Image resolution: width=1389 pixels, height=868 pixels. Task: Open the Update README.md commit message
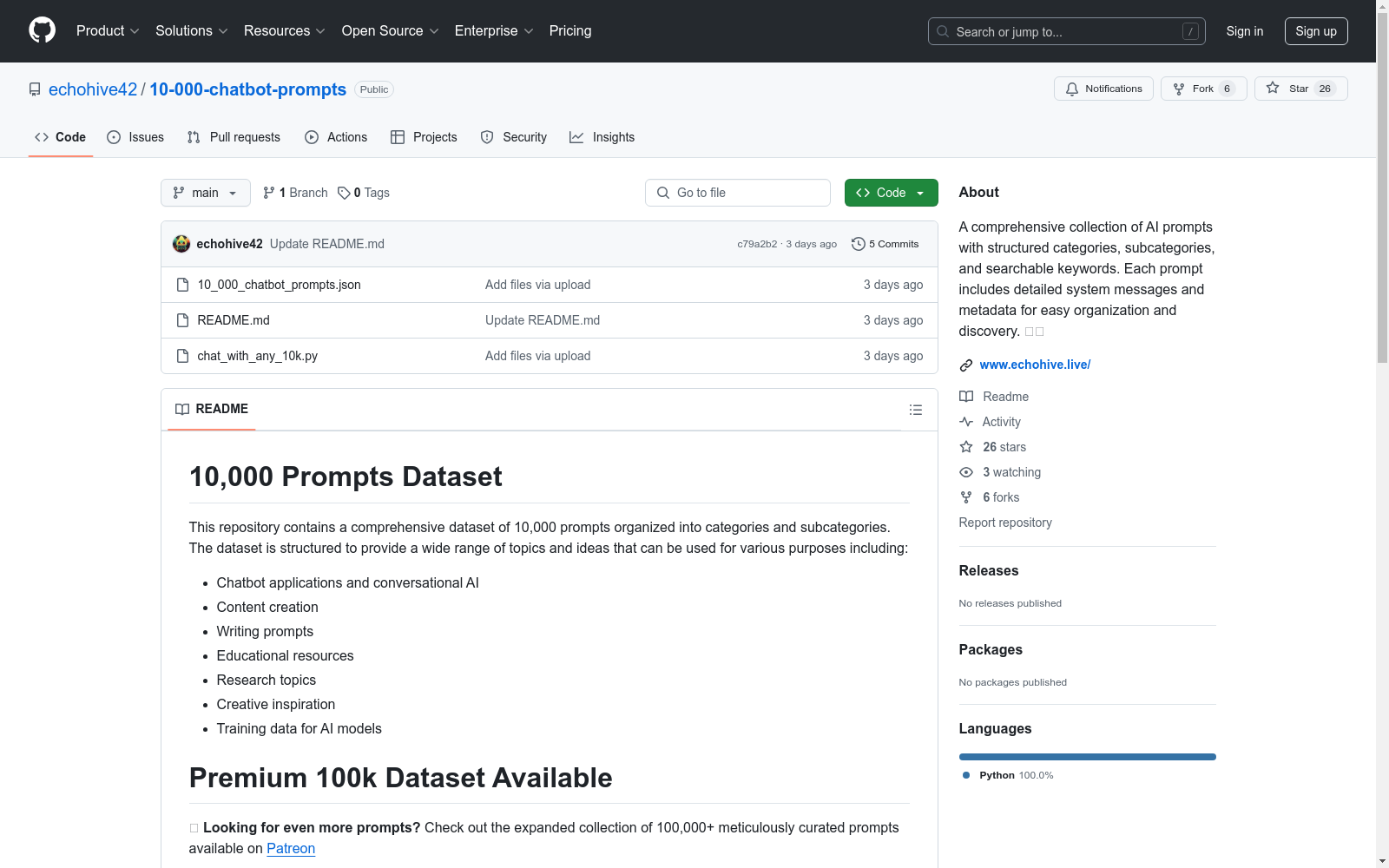tap(327, 244)
